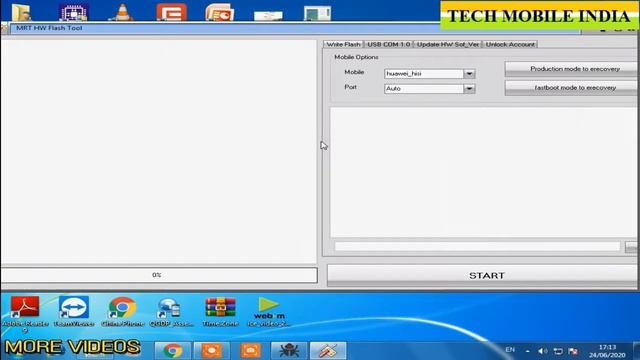This screenshot has height=360, width=640.
Task: Open the VLC cone desktop icon
Action: point(122,12)
